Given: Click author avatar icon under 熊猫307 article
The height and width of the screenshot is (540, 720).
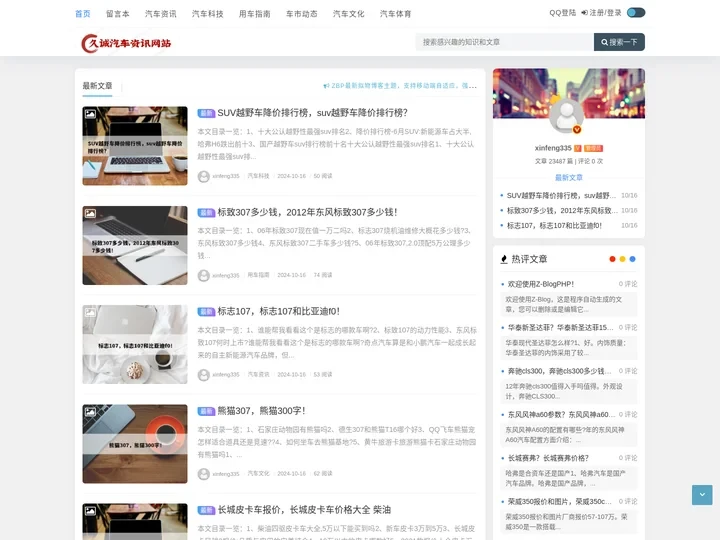Looking at the screenshot, I should [x=203, y=474].
